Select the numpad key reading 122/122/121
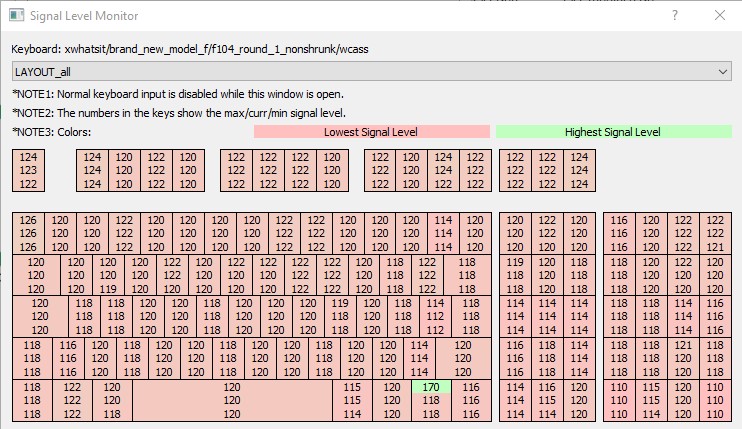Viewport: 742px width, 429px height. [715, 233]
